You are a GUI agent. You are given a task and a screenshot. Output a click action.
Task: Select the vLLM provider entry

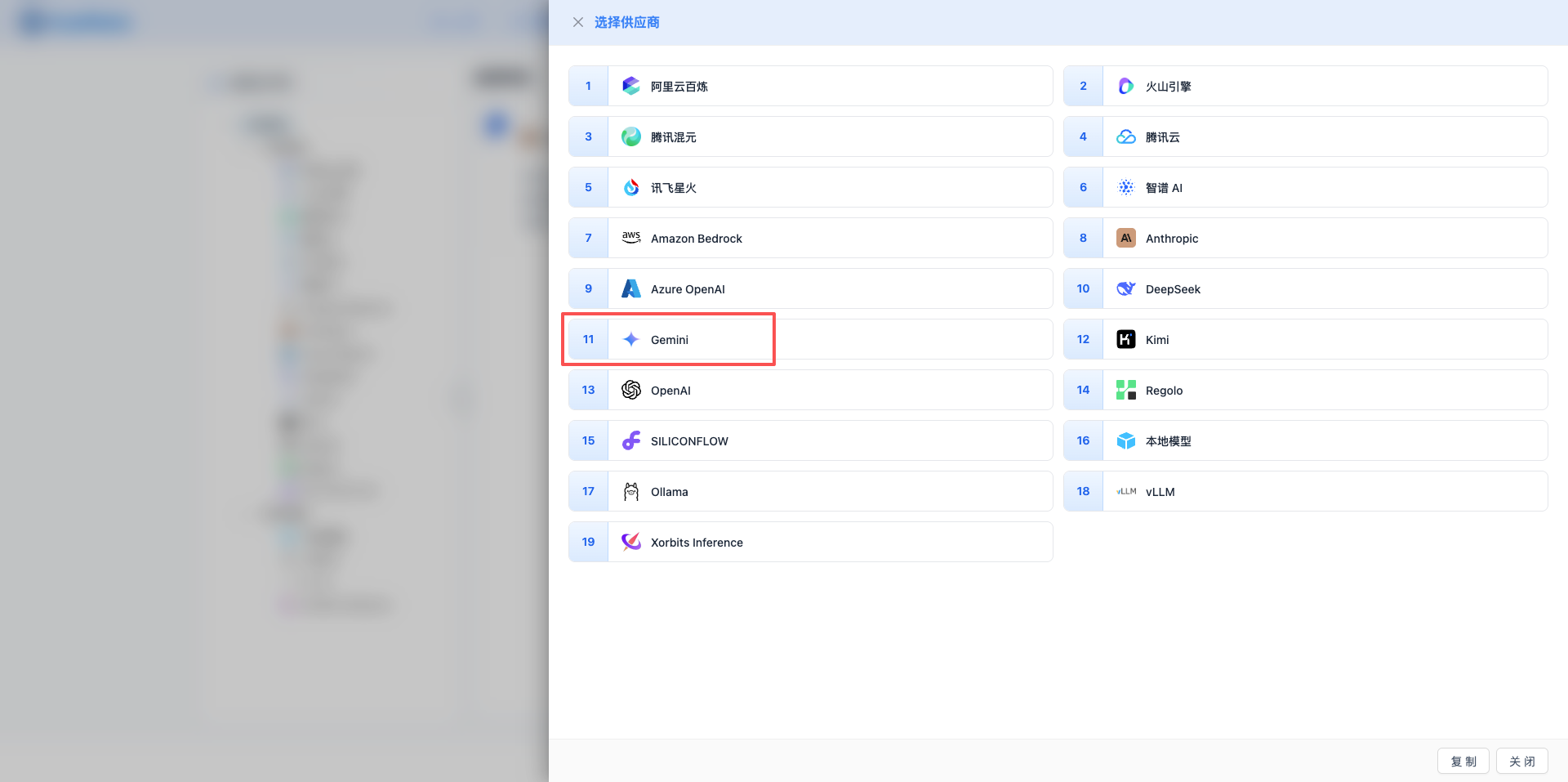click(1160, 492)
